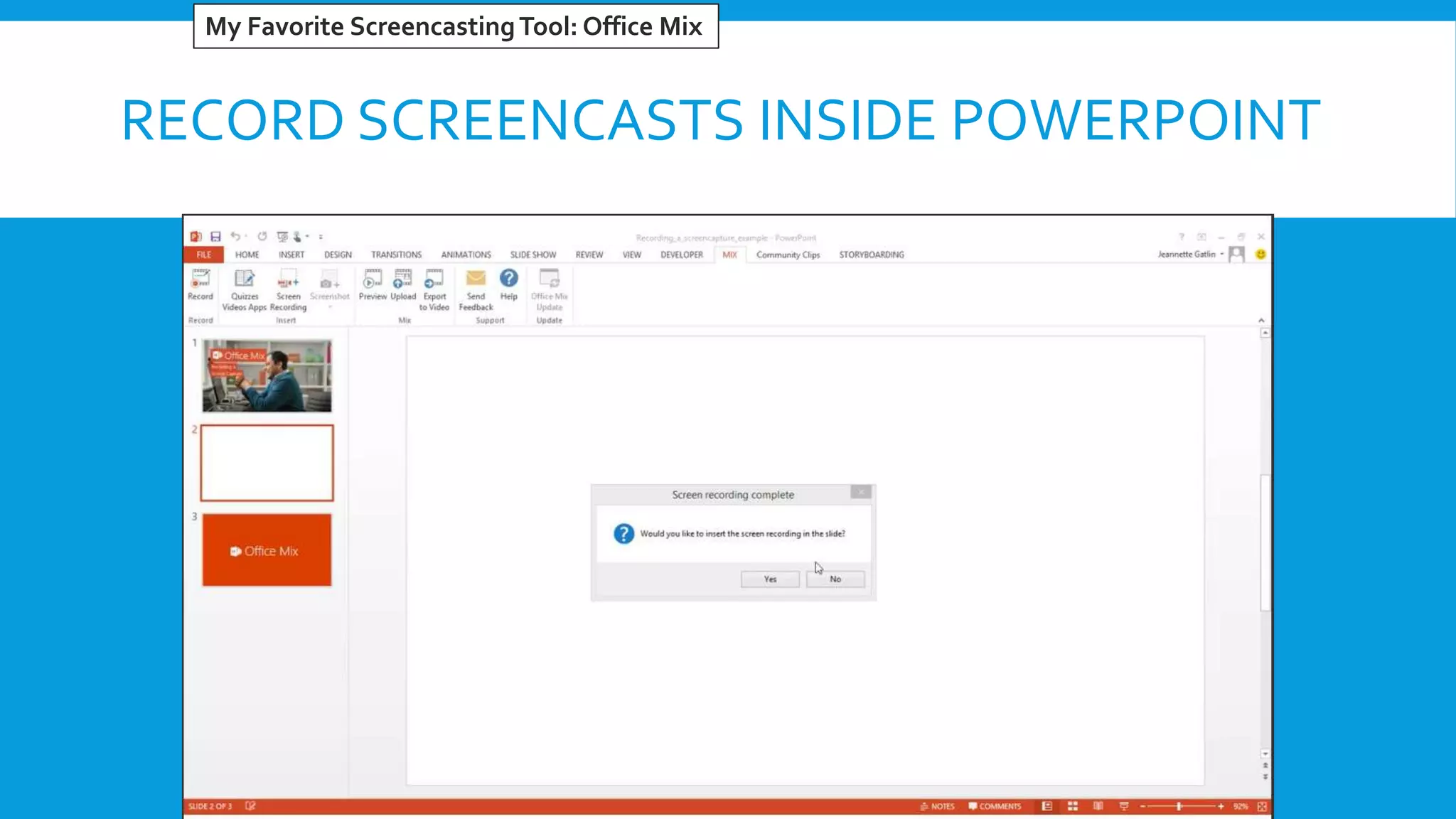Save presentation using quick access icon
The width and height of the screenshot is (1456, 819).
tap(215, 237)
